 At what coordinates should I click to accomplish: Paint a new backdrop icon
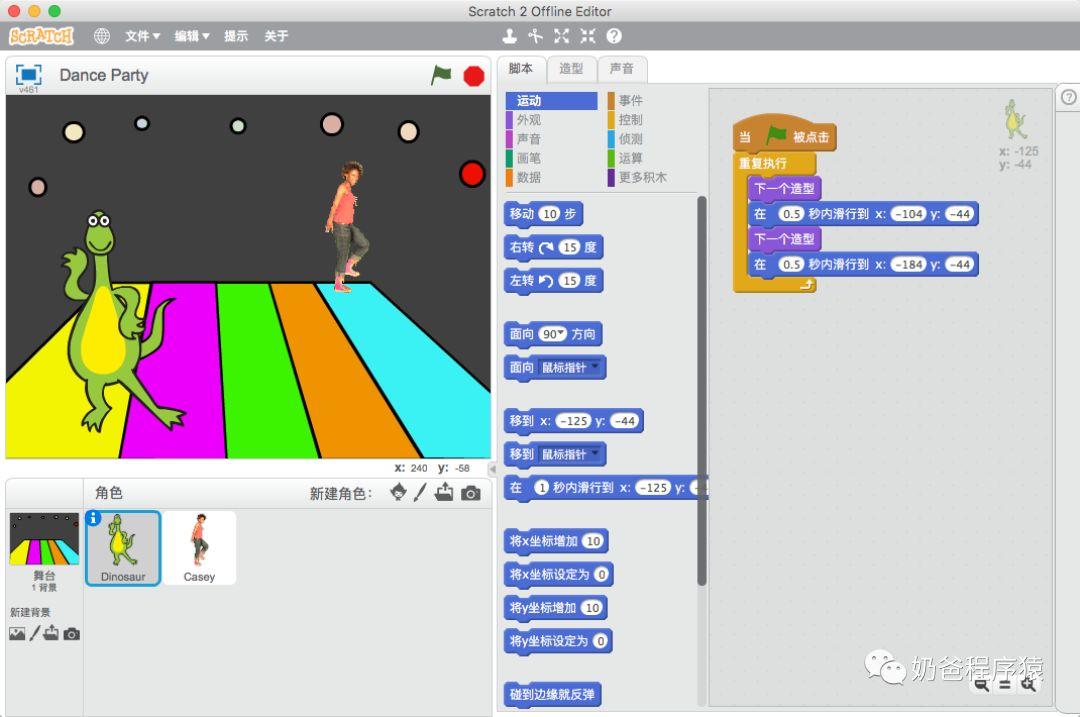click(x=34, y=634)
